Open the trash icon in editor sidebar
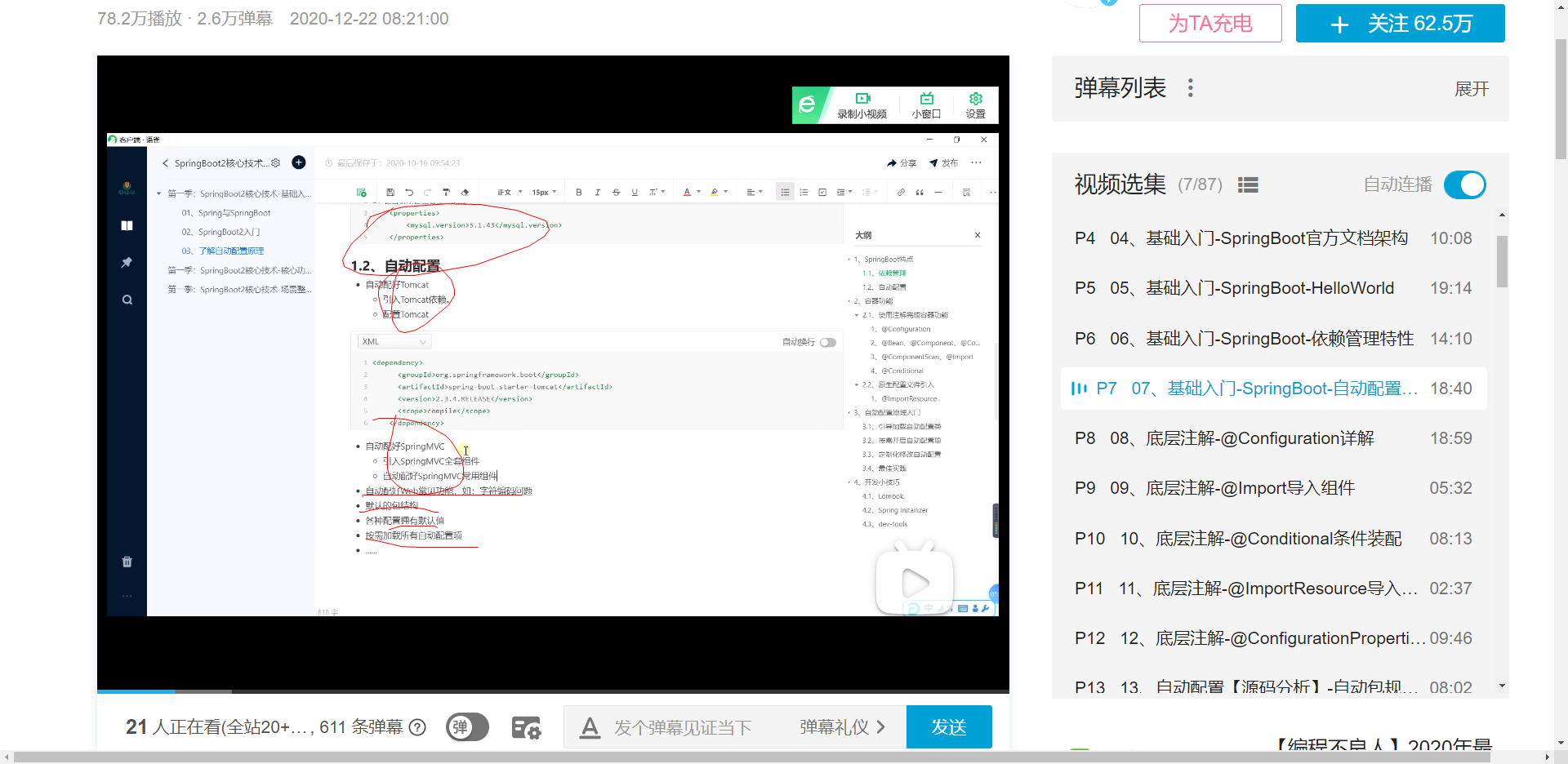This screenshot has height=764, width=1568. [127, 562]
